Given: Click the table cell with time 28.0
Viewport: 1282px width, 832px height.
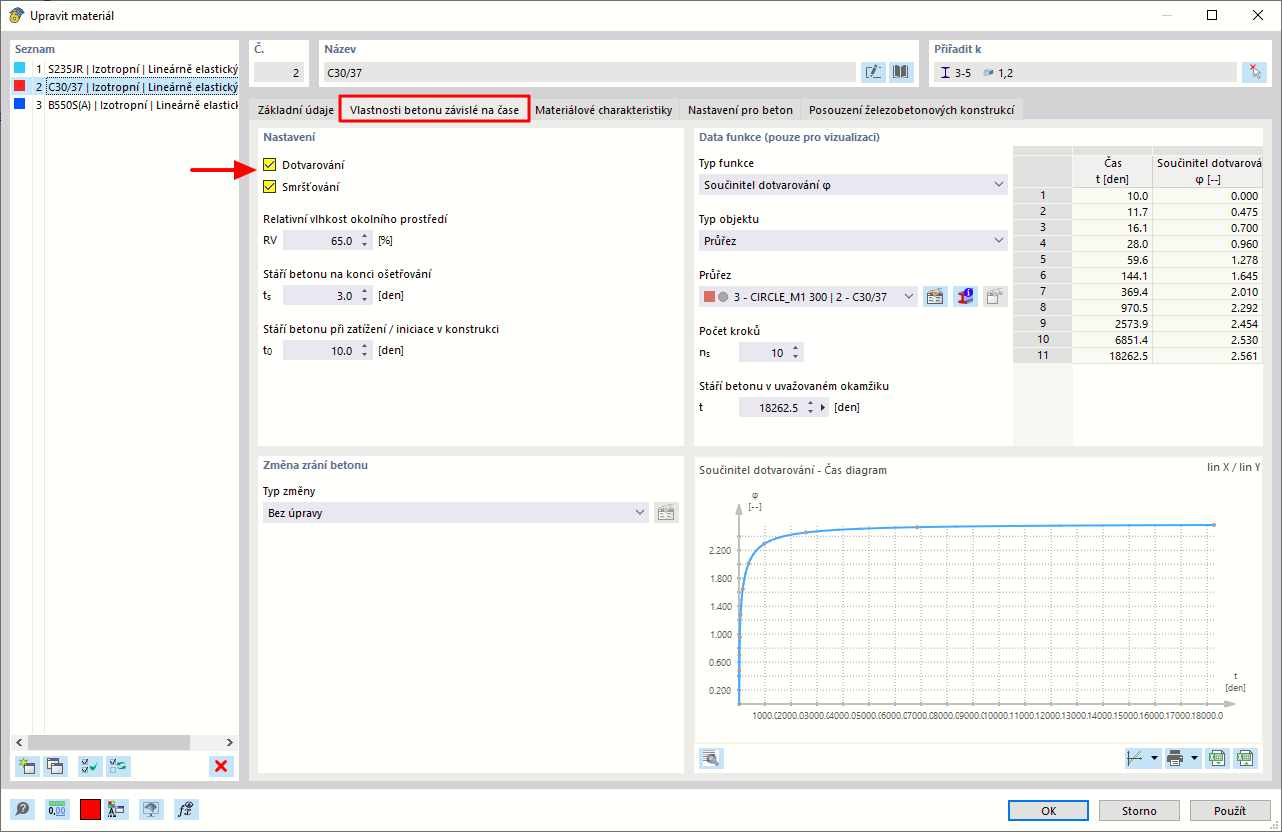Looking at the screenshot, I should point(1112,244).
